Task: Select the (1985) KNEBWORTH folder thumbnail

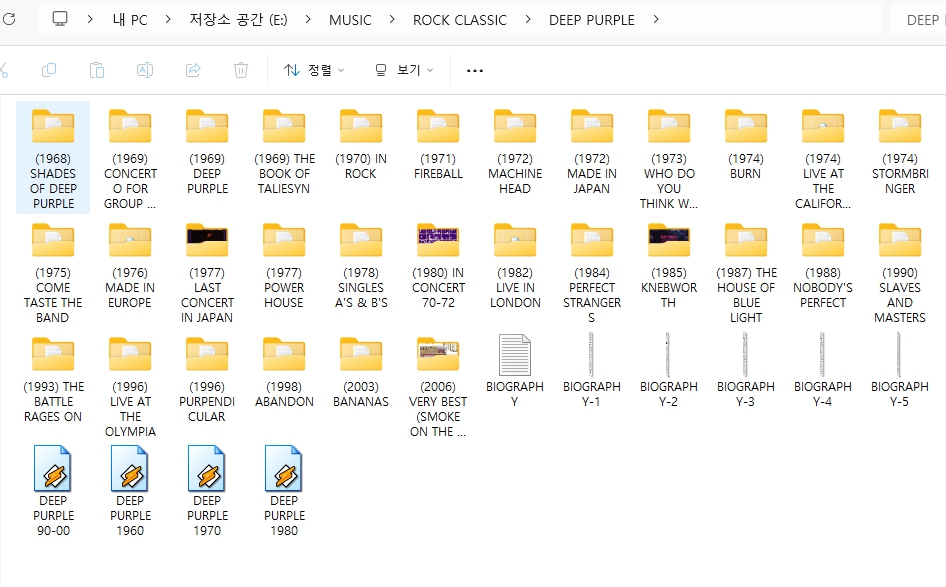Action: coord(669,242)
